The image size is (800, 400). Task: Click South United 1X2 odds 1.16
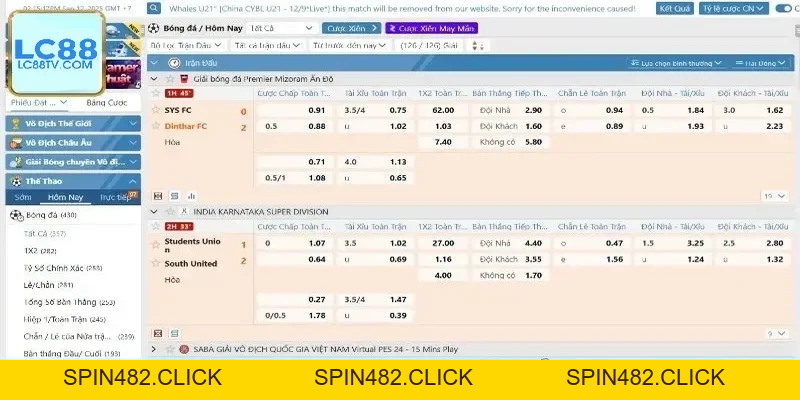point(443,259)
